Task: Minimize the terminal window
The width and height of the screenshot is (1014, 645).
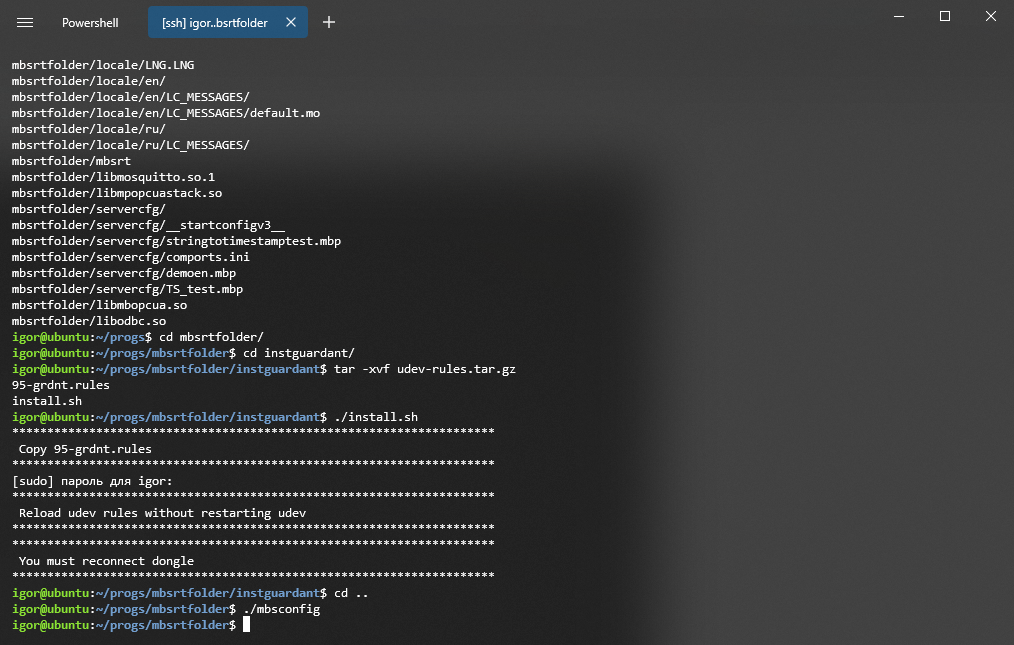Action: coord(898,16)
